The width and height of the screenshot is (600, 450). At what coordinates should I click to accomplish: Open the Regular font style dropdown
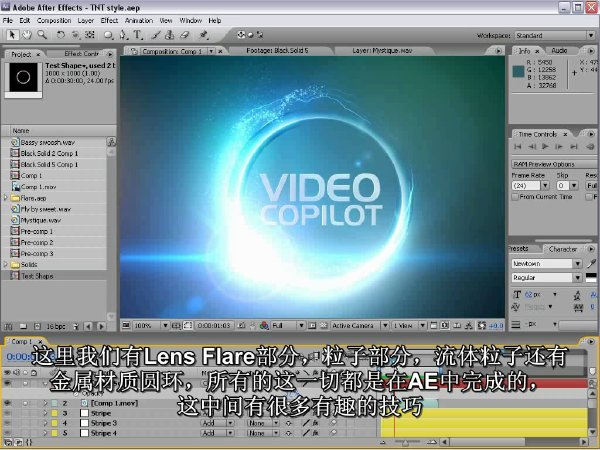(x=547, y=277)
